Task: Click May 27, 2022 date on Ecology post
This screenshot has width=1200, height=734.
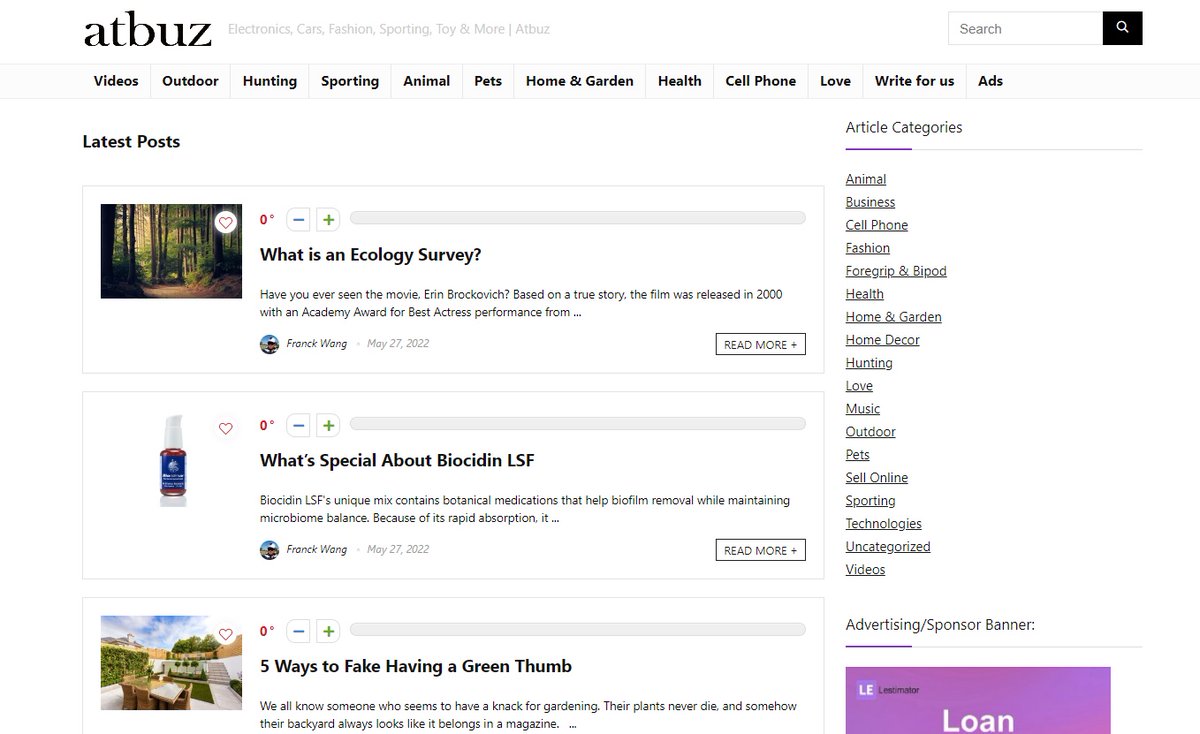Action: [x=398, y=344]
